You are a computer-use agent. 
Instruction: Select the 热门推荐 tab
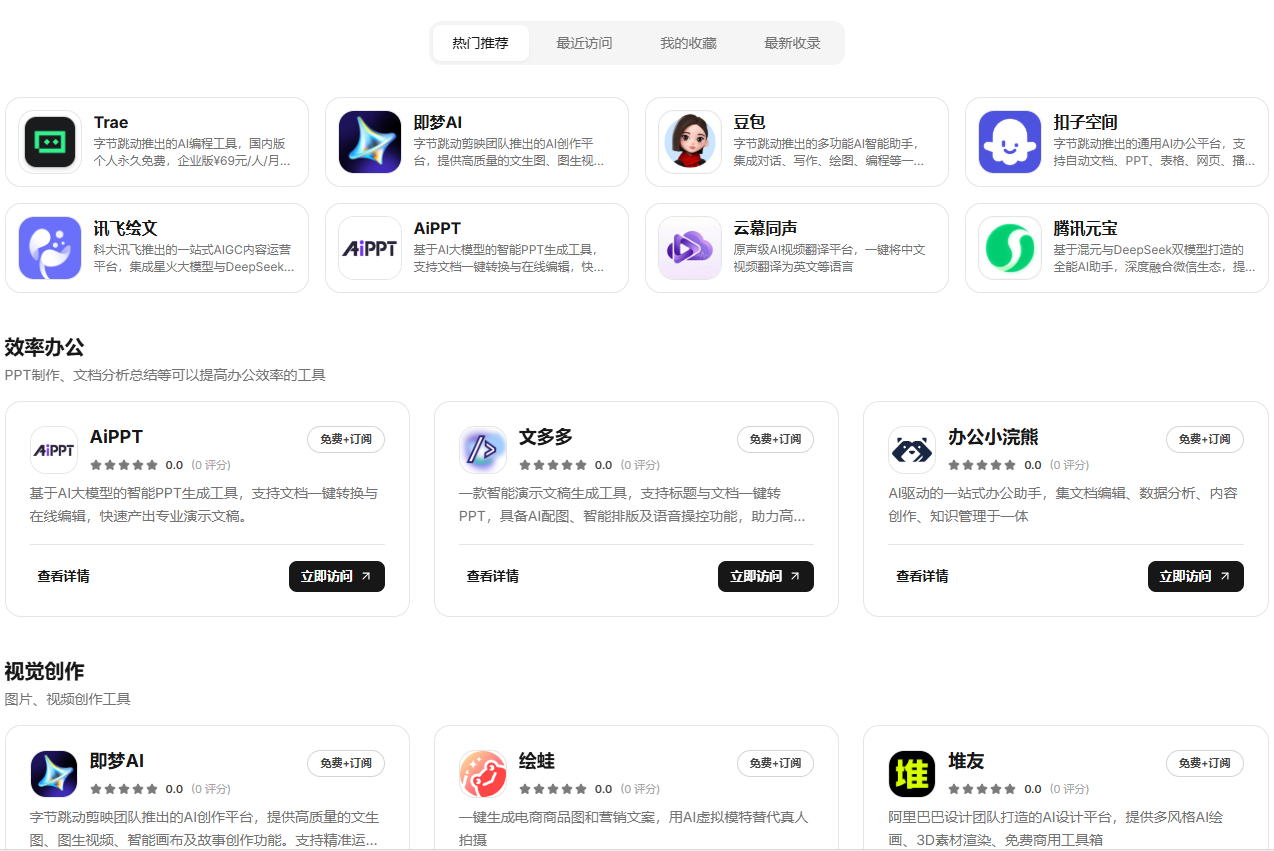coord(480,43)
